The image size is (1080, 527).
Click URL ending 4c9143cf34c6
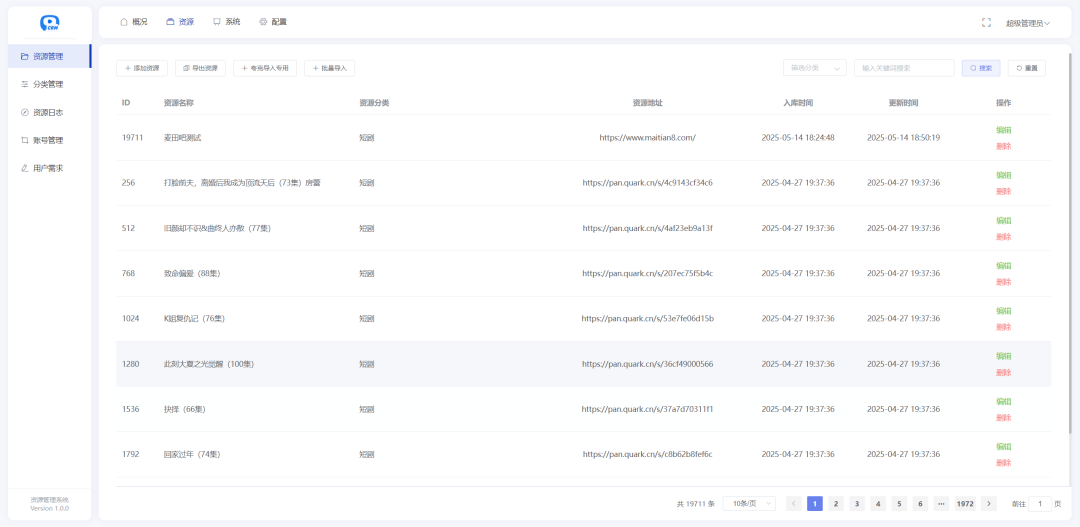point(647,183)
